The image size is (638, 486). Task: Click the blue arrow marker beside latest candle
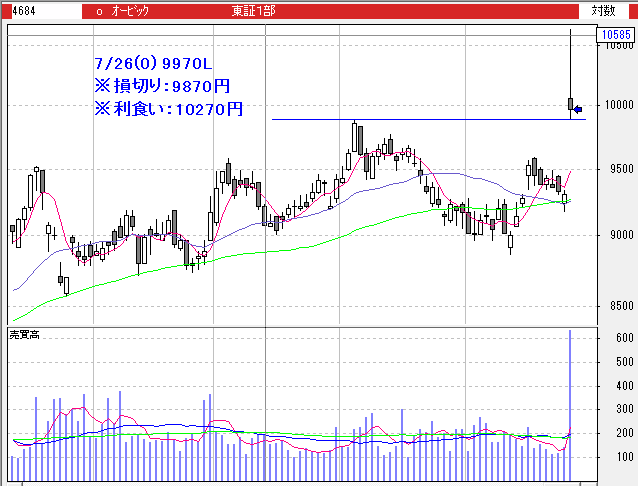(x=579, y=108)
